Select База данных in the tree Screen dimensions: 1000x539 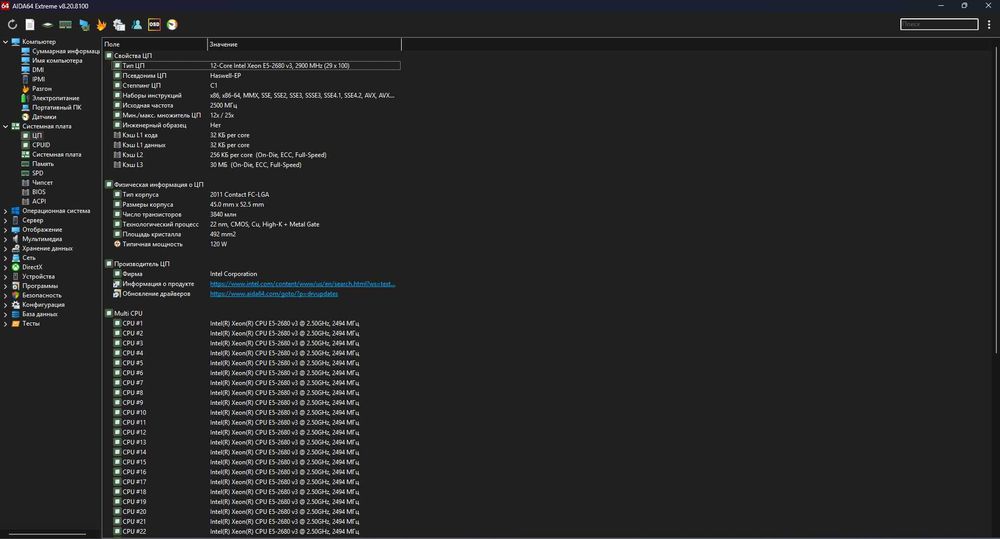[x=40, y=314]
